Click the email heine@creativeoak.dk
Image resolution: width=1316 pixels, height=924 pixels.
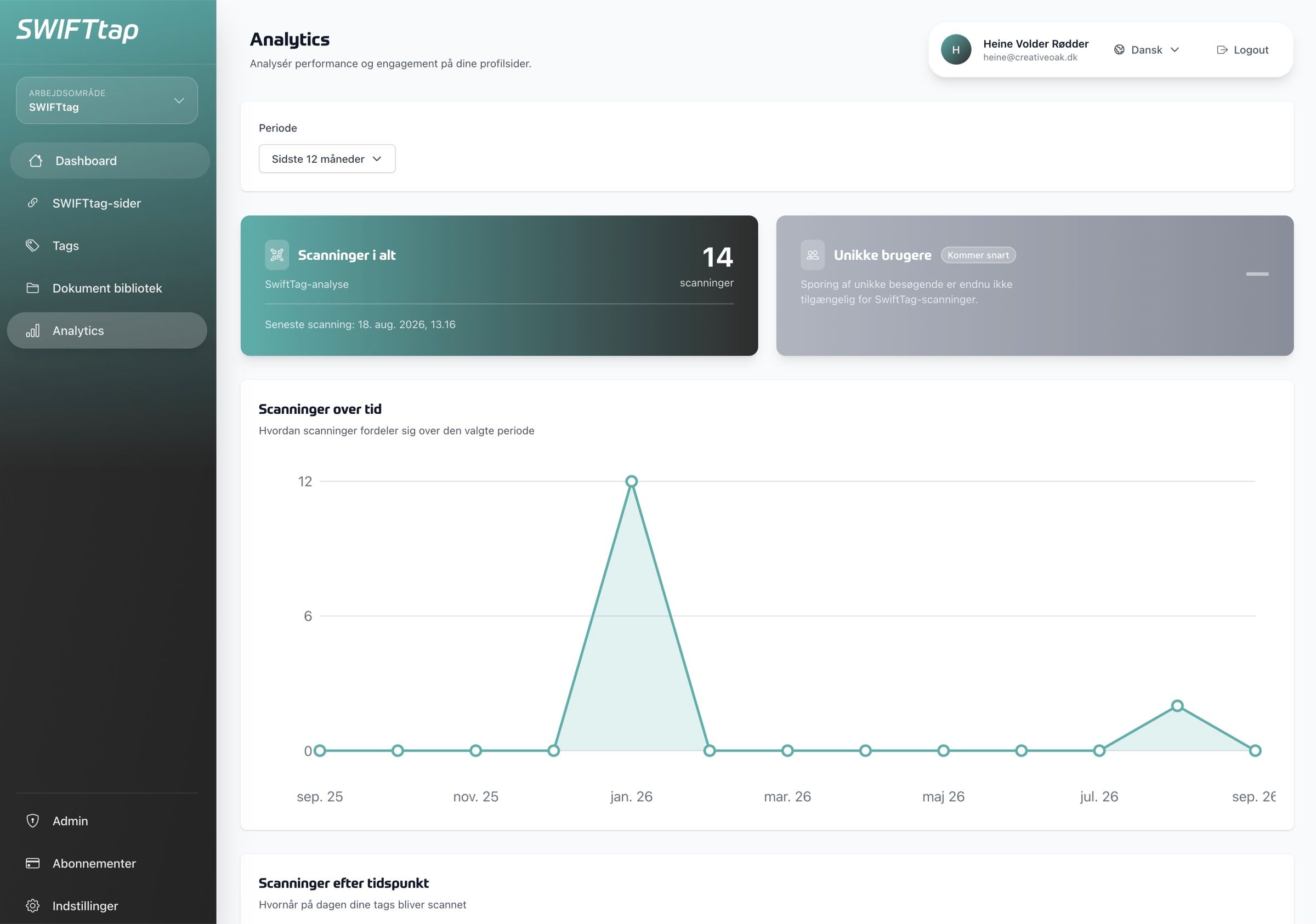tap(1030, 58)
